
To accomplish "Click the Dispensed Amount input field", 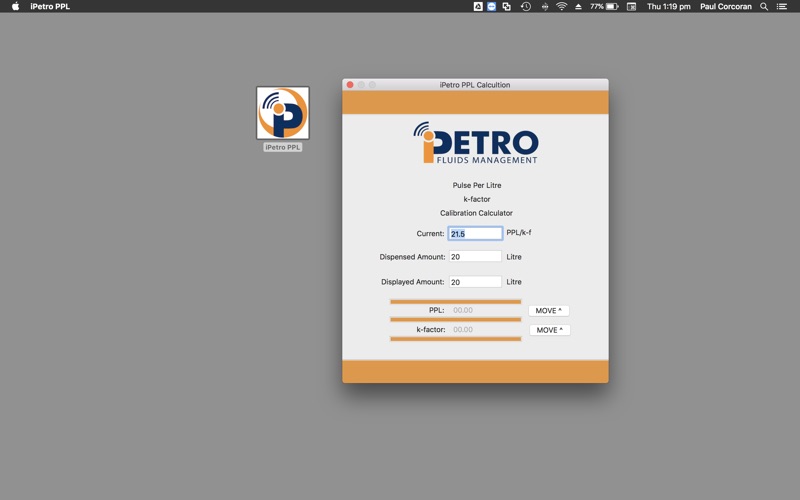I will point(475,257).
